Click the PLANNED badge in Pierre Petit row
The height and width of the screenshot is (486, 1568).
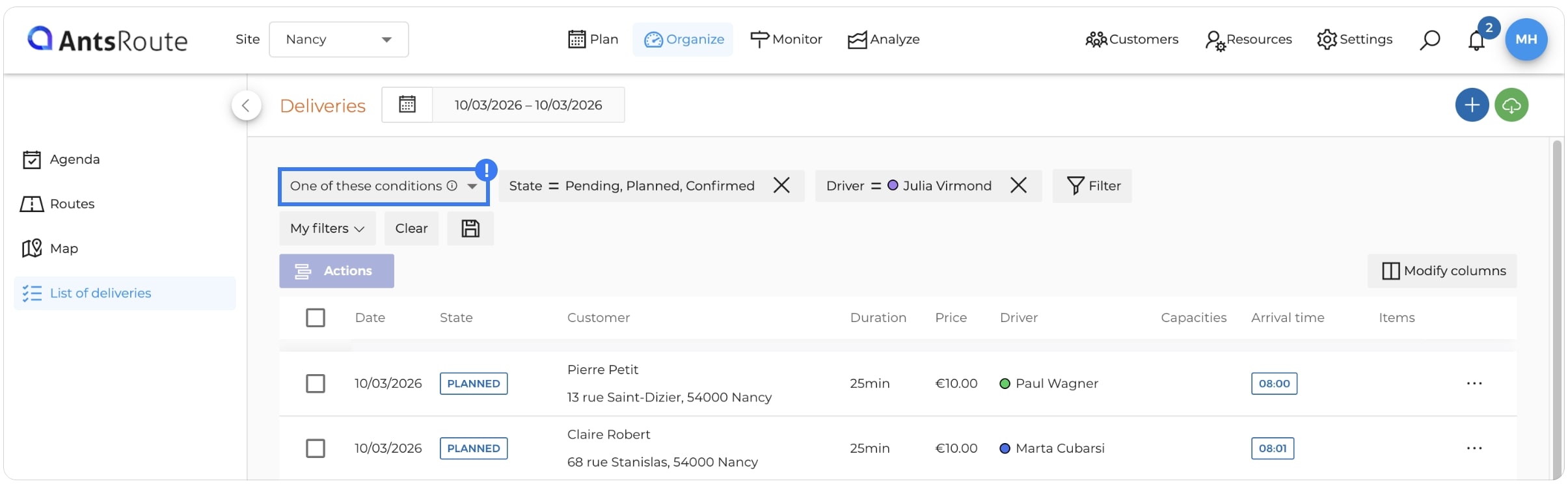click(474, 384)
